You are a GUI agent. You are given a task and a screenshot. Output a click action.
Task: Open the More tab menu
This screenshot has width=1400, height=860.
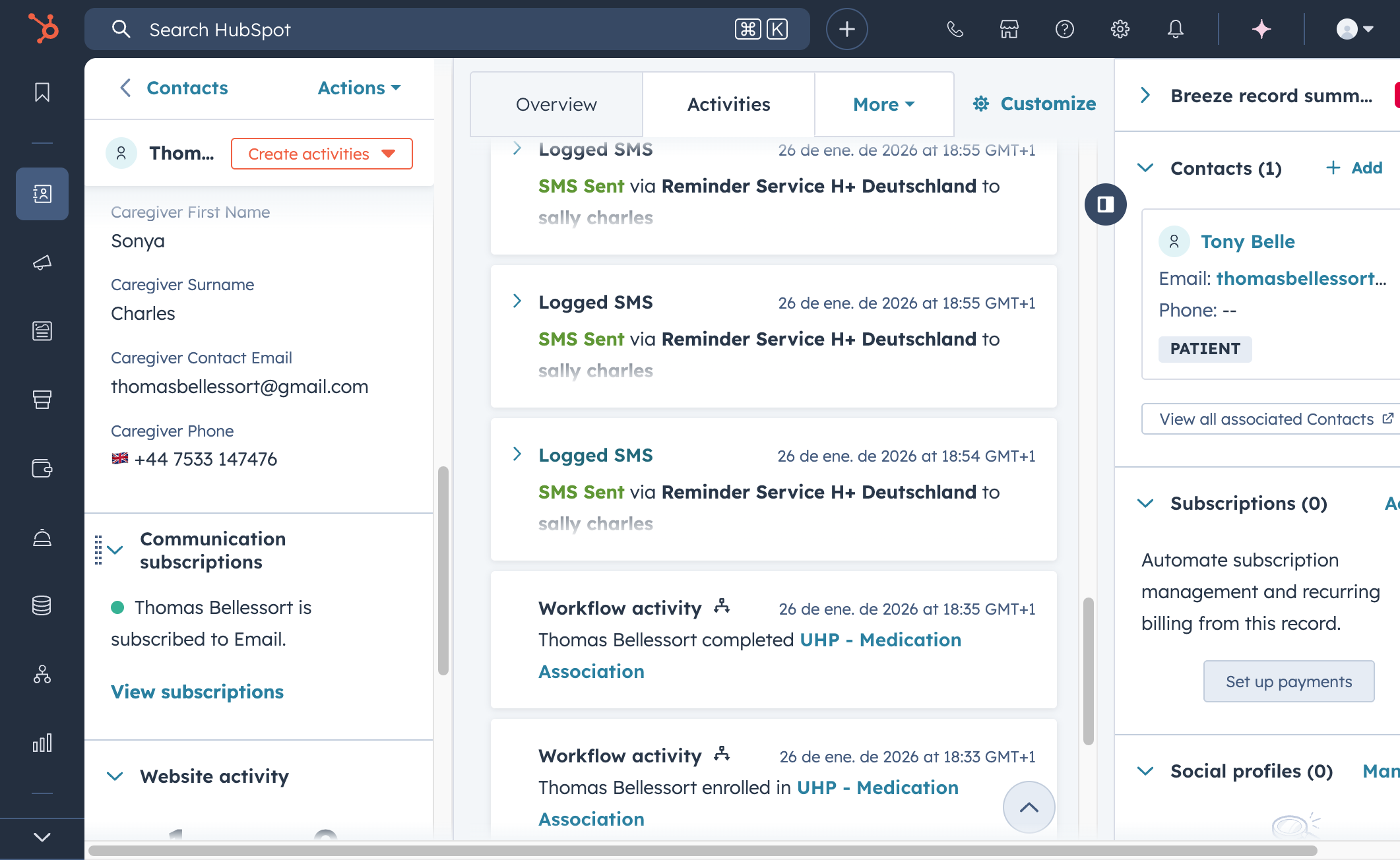click(x=884, y=104)
